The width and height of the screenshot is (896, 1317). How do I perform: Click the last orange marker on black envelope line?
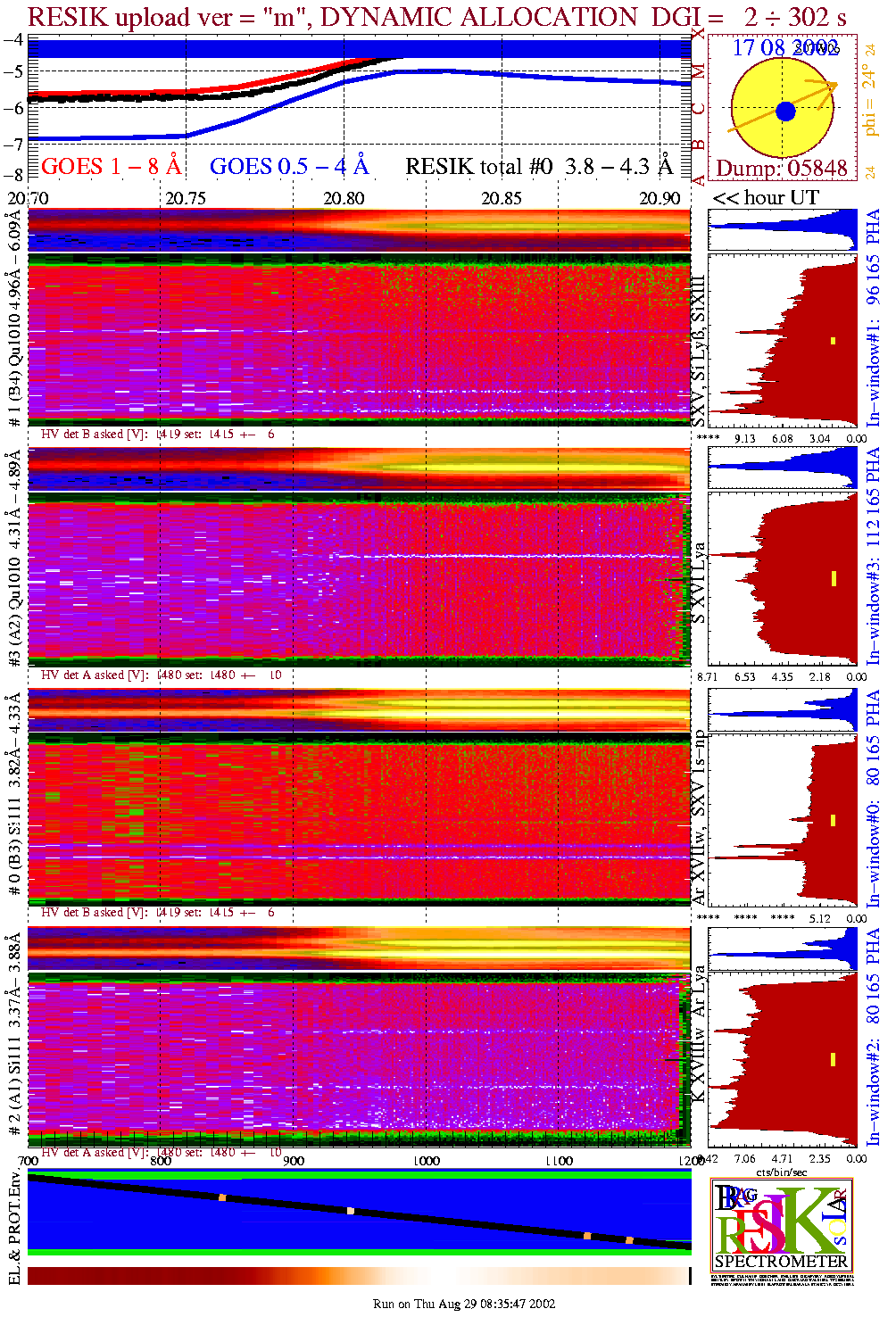point(629,1239)
